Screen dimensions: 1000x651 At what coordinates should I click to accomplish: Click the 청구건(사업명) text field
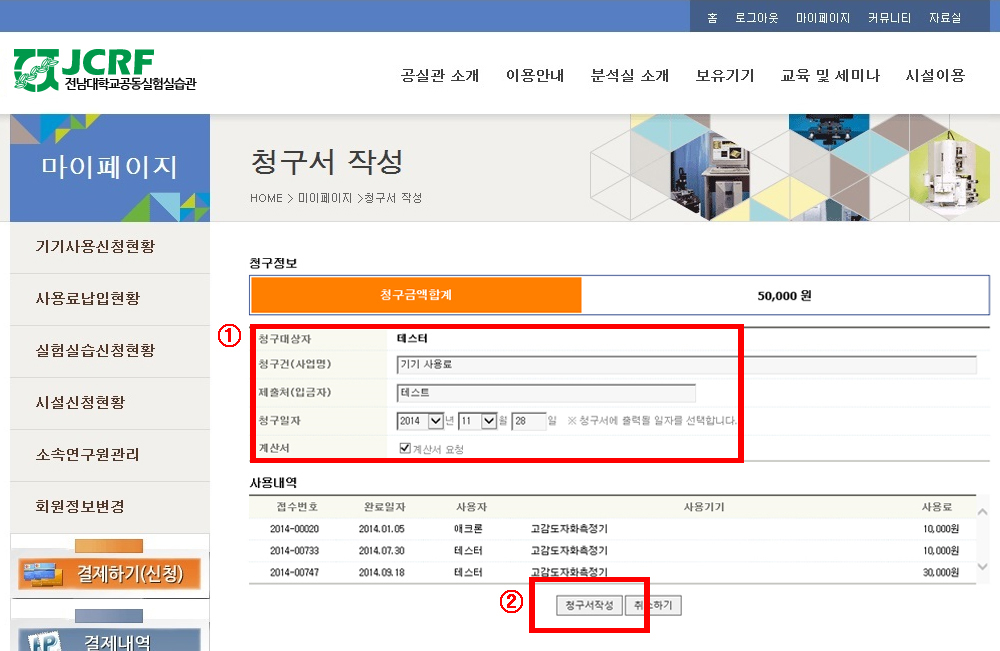pyautogui.click(x=685, y=365)
